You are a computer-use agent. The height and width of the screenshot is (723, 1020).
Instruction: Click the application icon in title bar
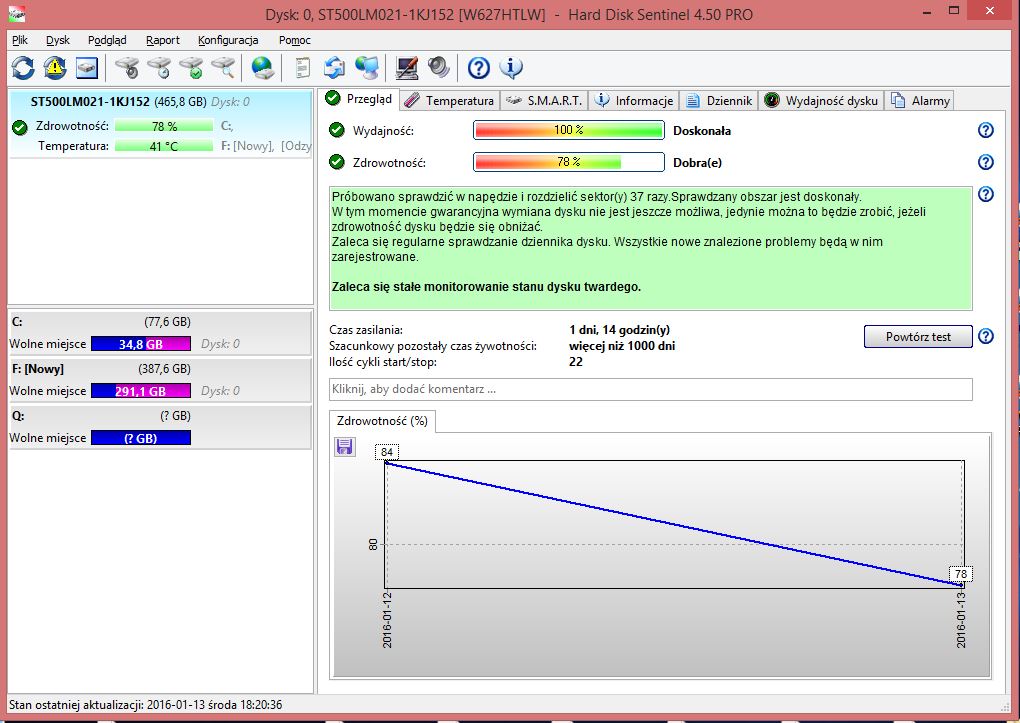tap(16, 14)
